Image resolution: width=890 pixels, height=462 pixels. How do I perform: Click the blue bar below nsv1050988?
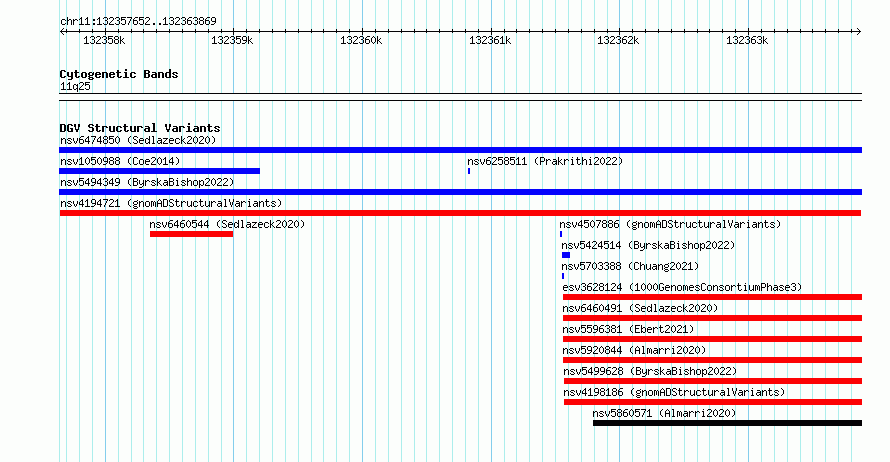tap(159, 171)
